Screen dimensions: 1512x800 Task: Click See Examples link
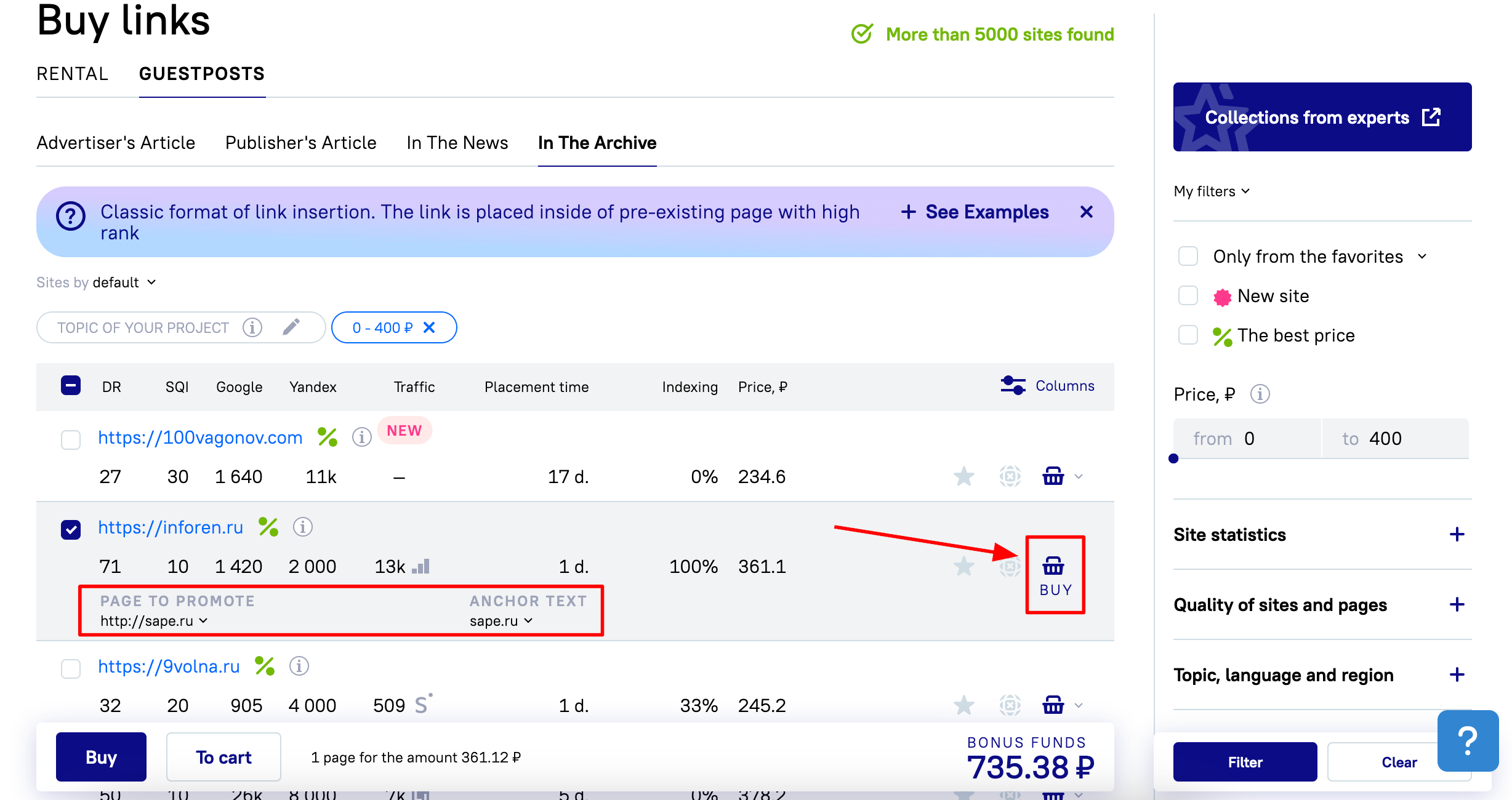[x=975, y=212]
